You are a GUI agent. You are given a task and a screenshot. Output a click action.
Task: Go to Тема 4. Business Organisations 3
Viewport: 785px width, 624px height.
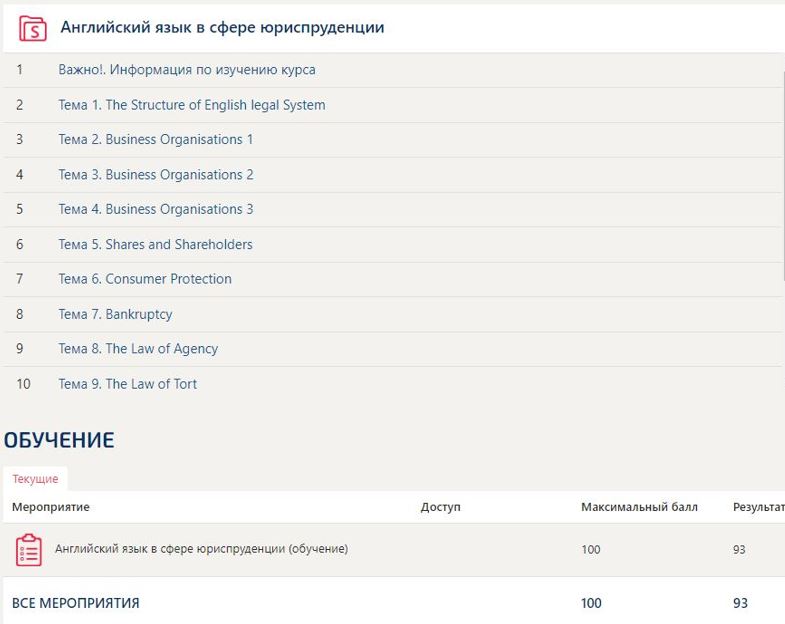pos(155,209)
